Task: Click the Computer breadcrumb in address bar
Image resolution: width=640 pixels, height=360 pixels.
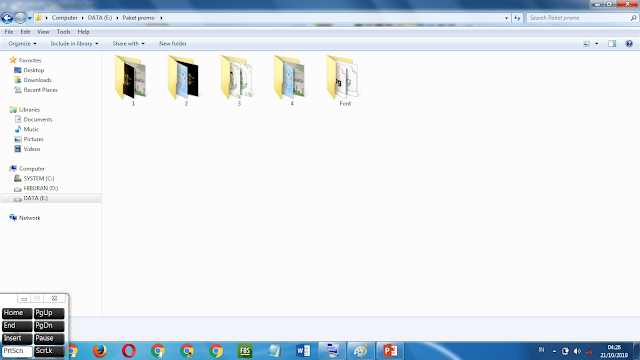Action: pyautogui.click(x=64, y=18)
